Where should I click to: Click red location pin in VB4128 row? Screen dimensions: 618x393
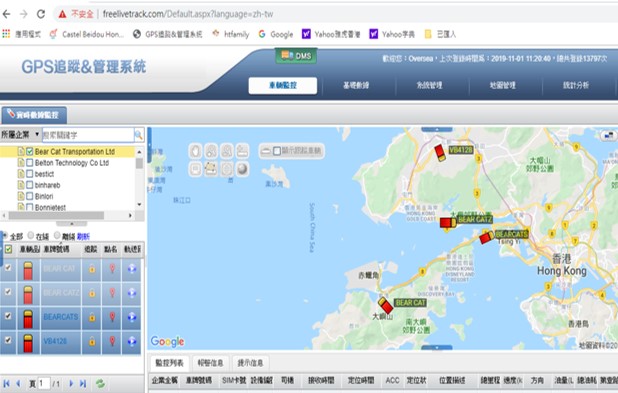(x=112, y=341)
